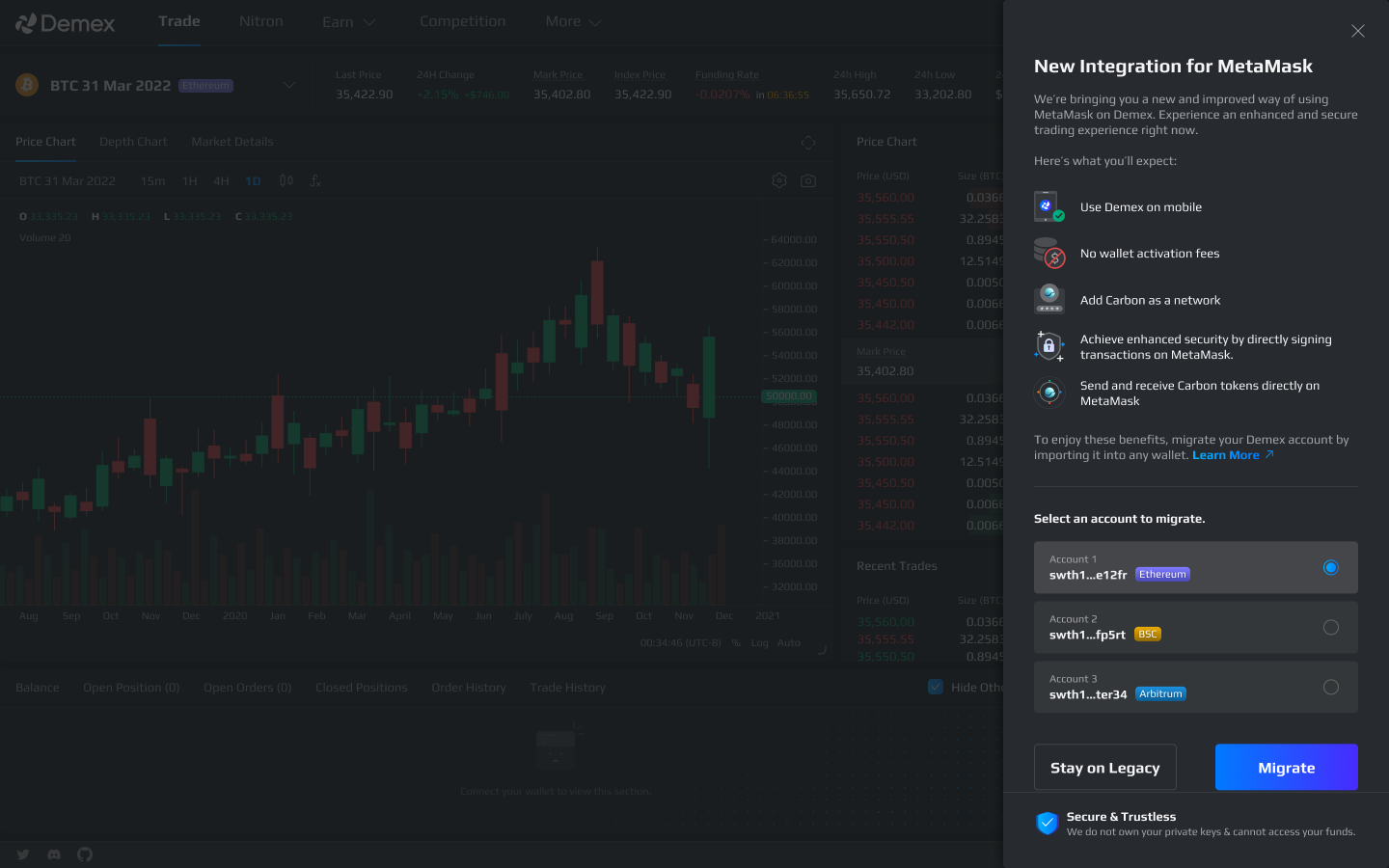Screen dimensions: 1389x868
Task: Take chart snapshot with camera icon
Action: tap(808, 180)
